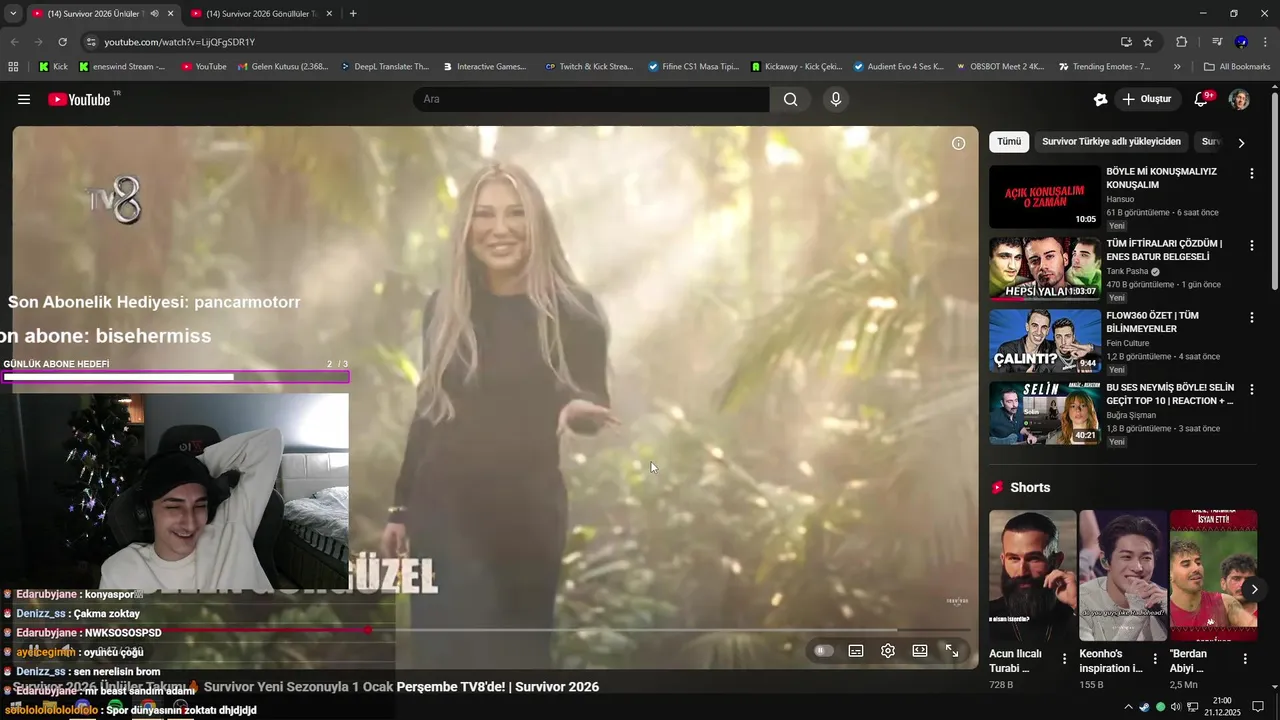Open volume tray icon

(1176, 707)
